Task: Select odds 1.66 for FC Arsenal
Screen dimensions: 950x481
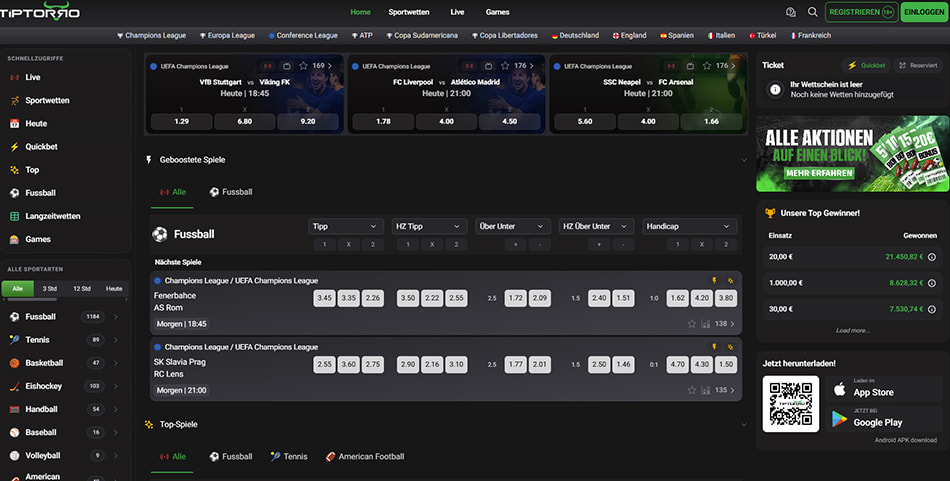Action: pyautogui.click(x=711, y=121)
